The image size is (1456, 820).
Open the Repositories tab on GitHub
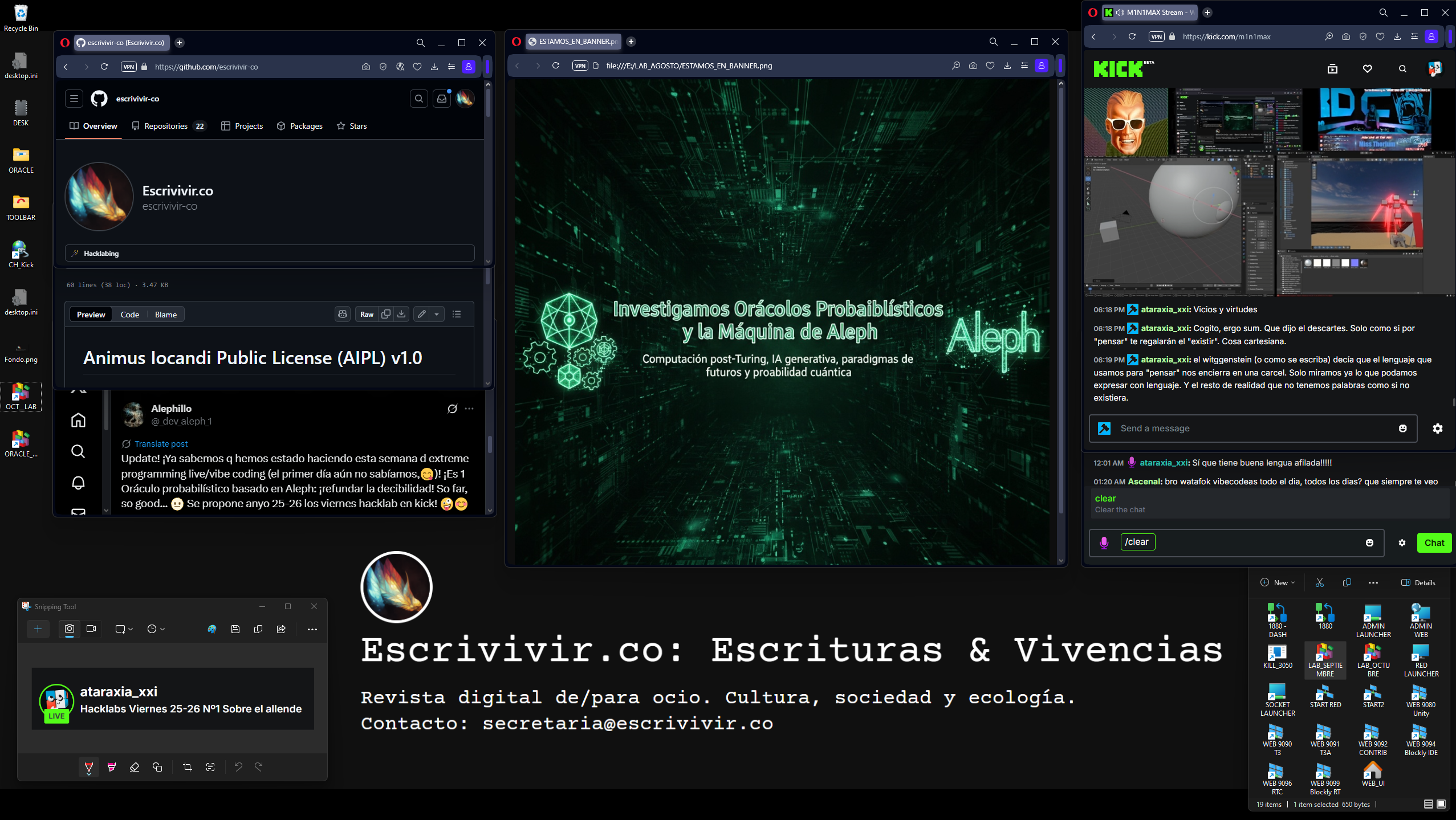tap(166, 126)
